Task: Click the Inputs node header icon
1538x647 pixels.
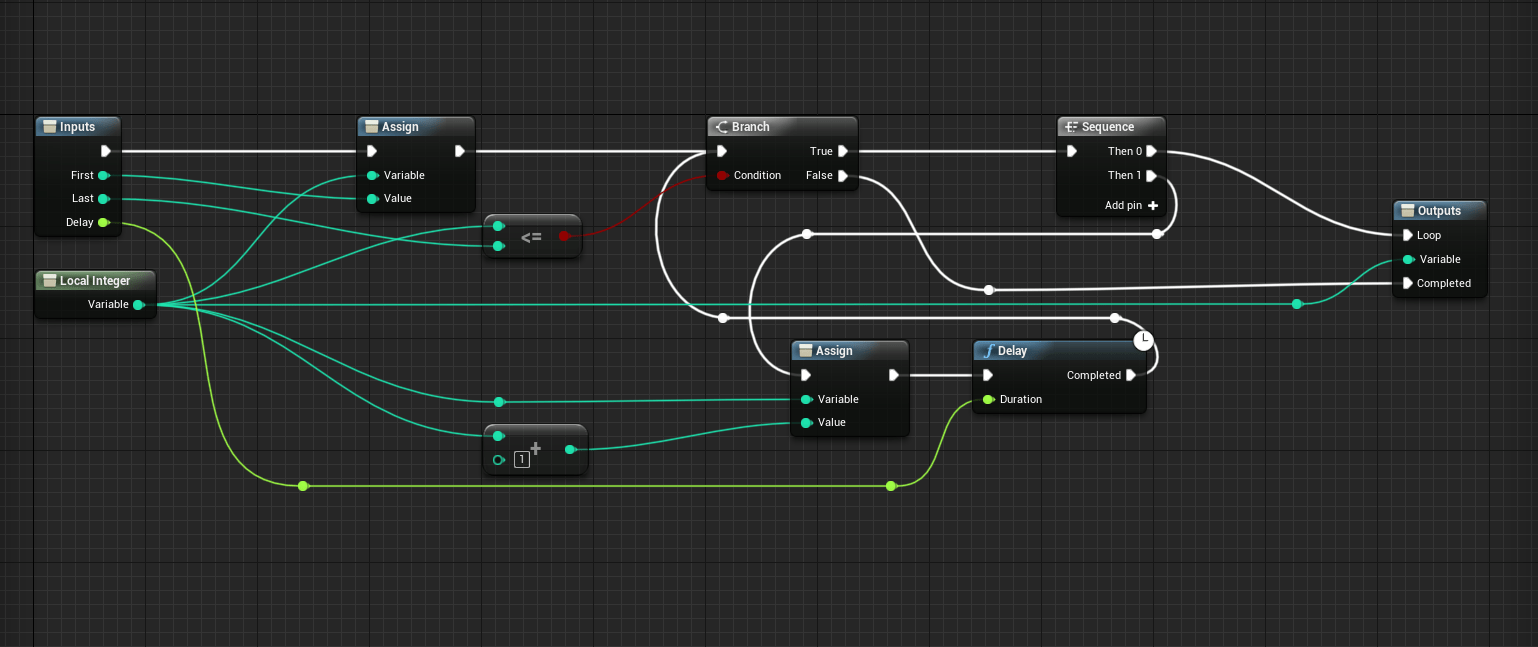Action: pyautogui.click(x=48, y=126)
